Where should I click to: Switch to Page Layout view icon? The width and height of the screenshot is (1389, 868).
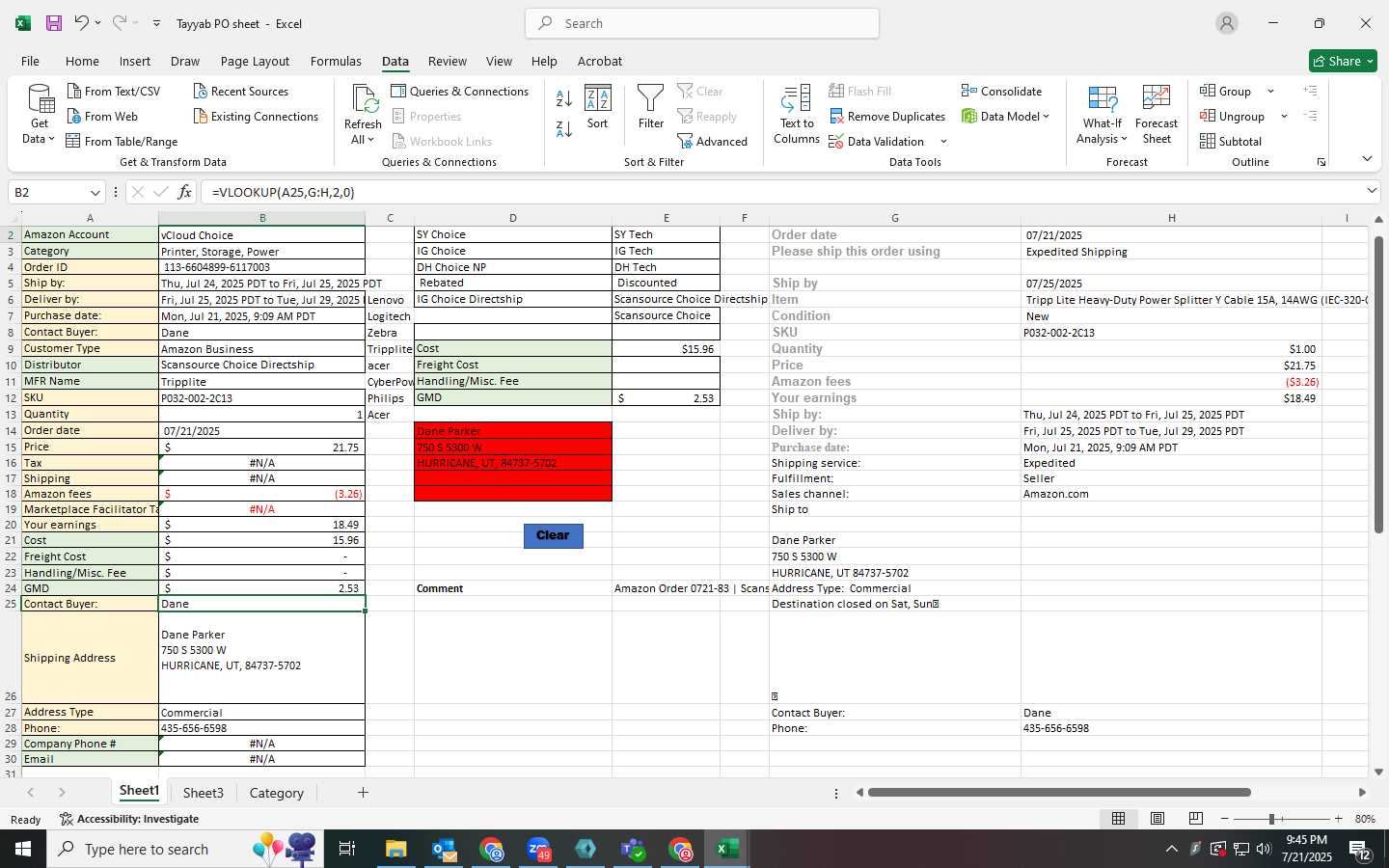(x=1157, y=819)
